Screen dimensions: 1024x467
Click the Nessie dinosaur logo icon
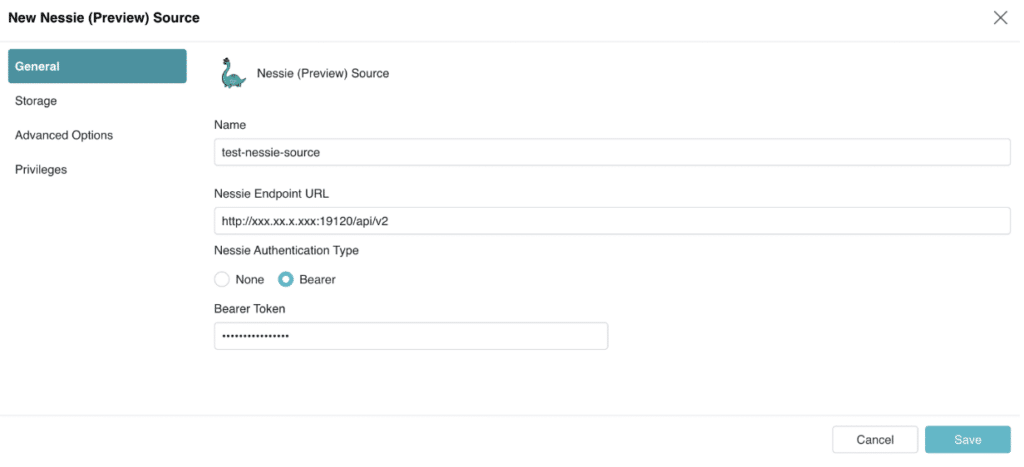pos(233,74)
